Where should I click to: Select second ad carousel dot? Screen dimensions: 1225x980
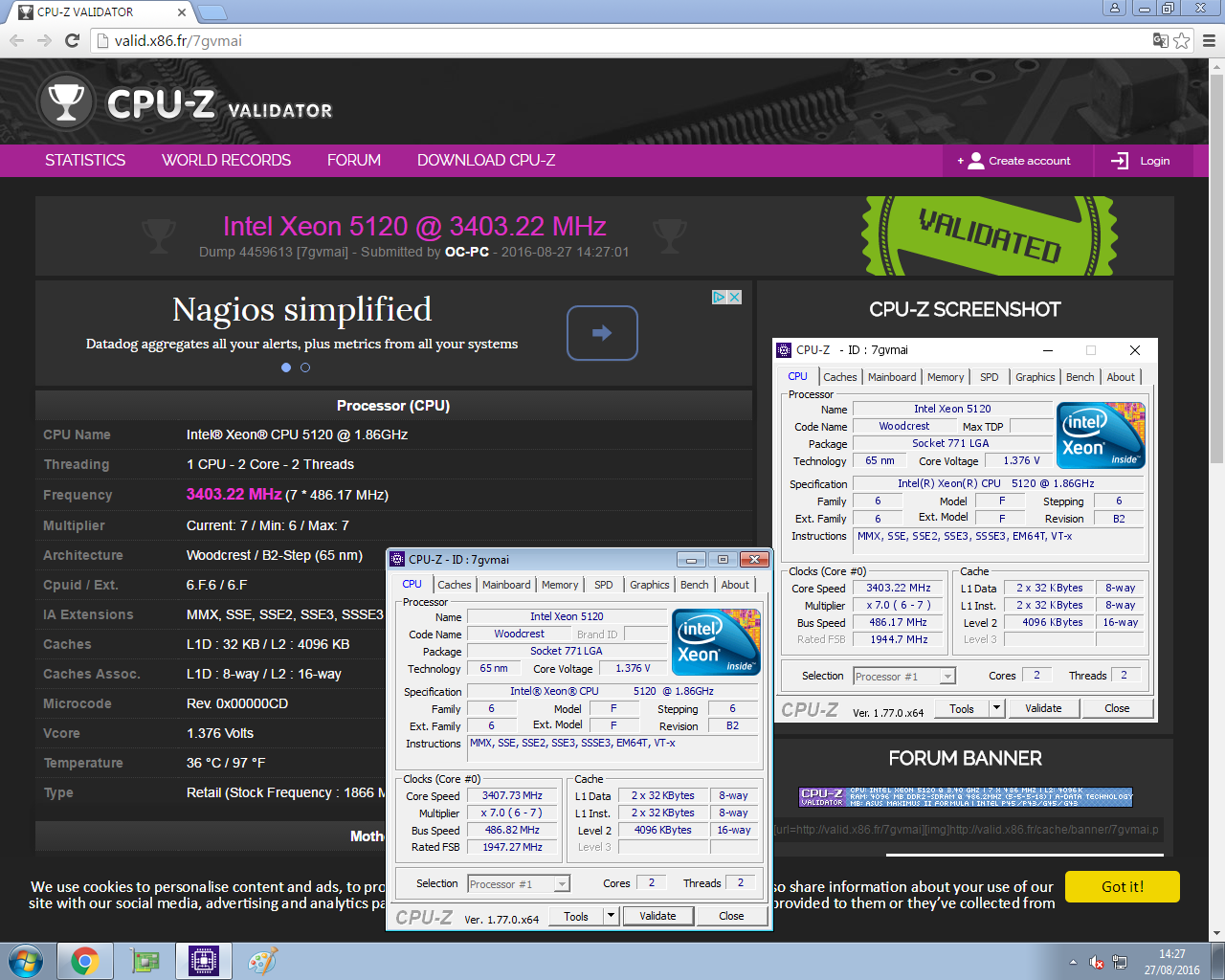(305, 367)
